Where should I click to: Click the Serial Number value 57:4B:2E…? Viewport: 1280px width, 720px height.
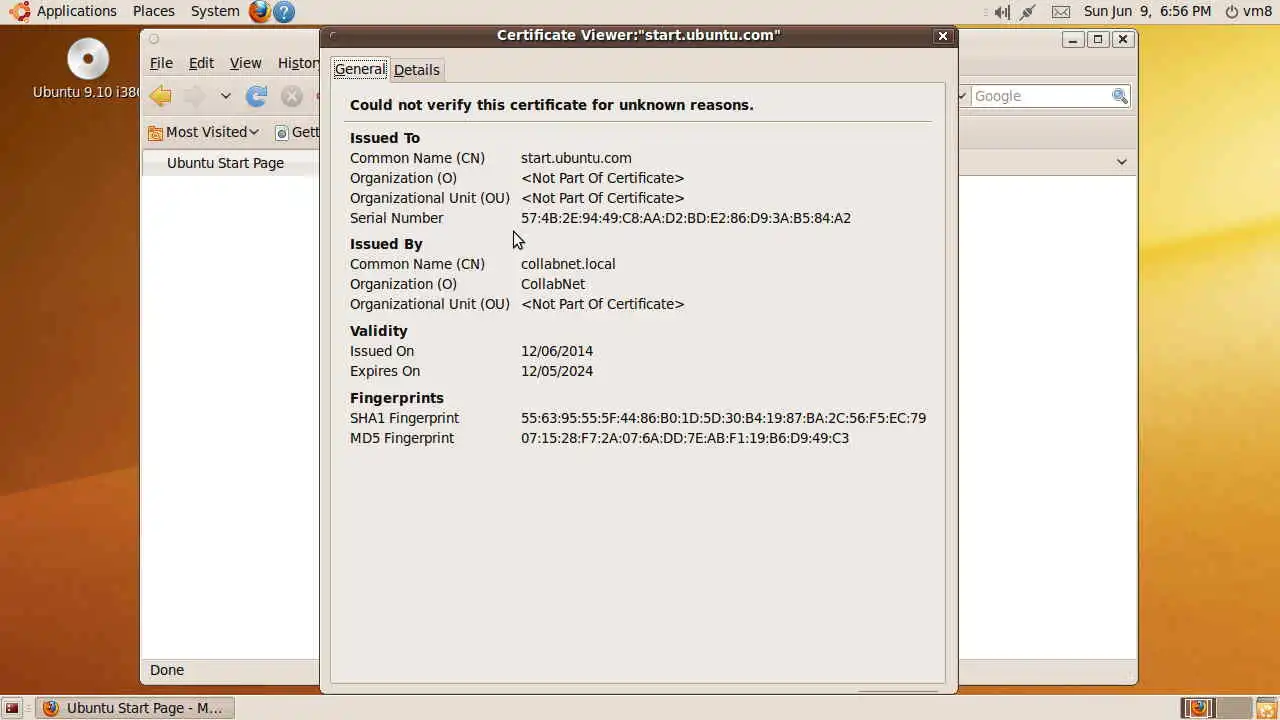[x=686, y=218]
